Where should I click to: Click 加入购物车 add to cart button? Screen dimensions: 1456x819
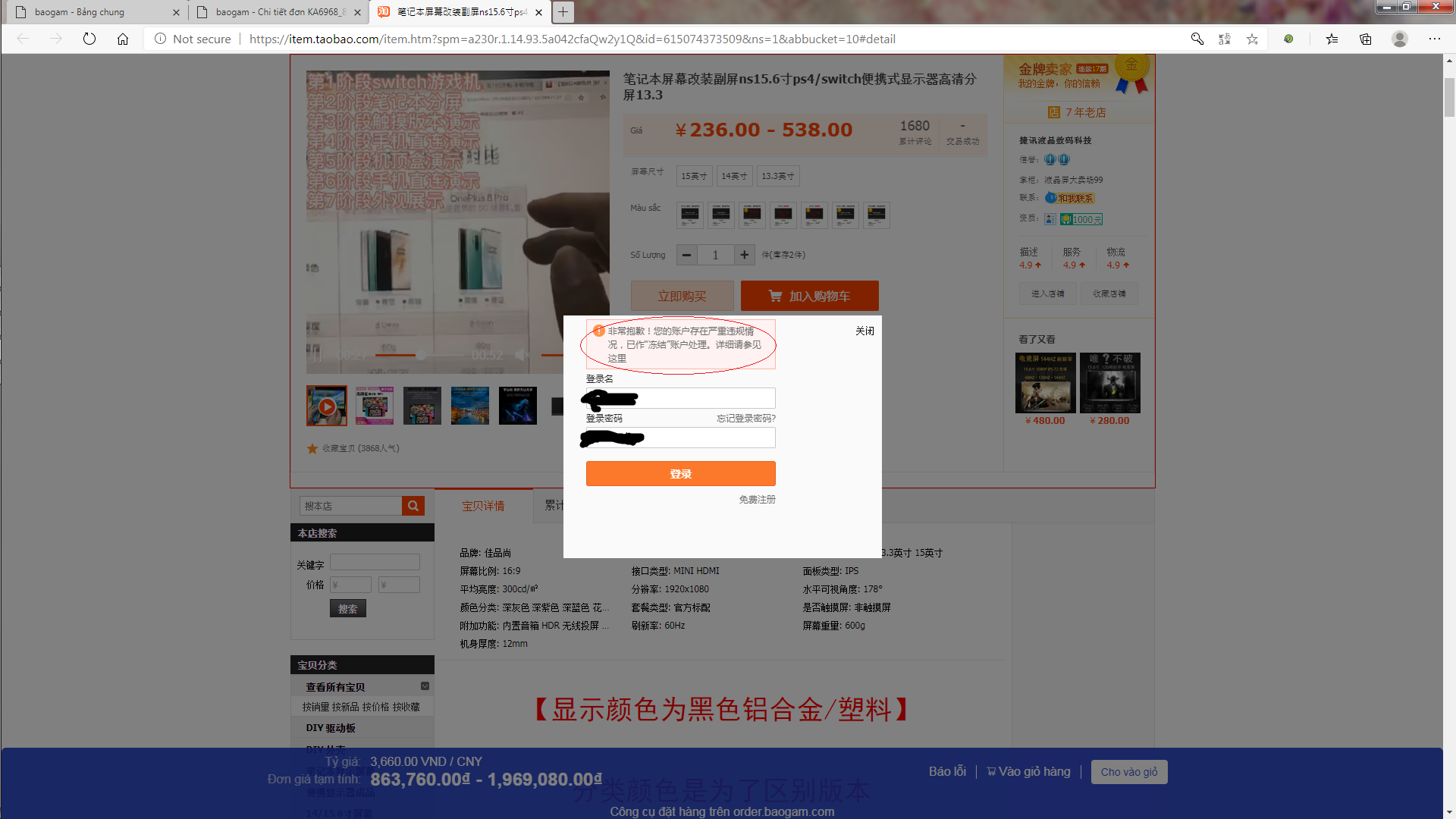pyautogui.click(x=810, y=296)
